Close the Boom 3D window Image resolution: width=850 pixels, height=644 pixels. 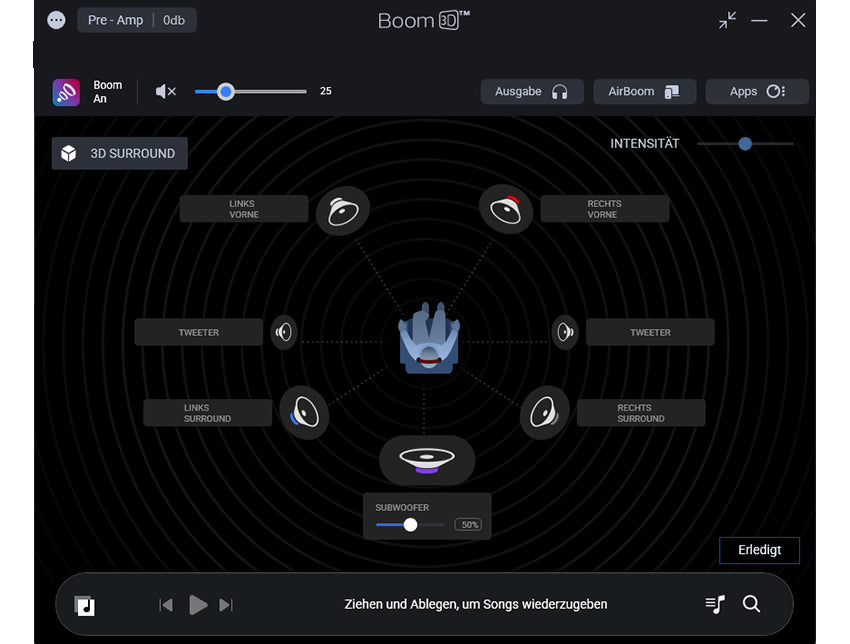click(797, 21)
